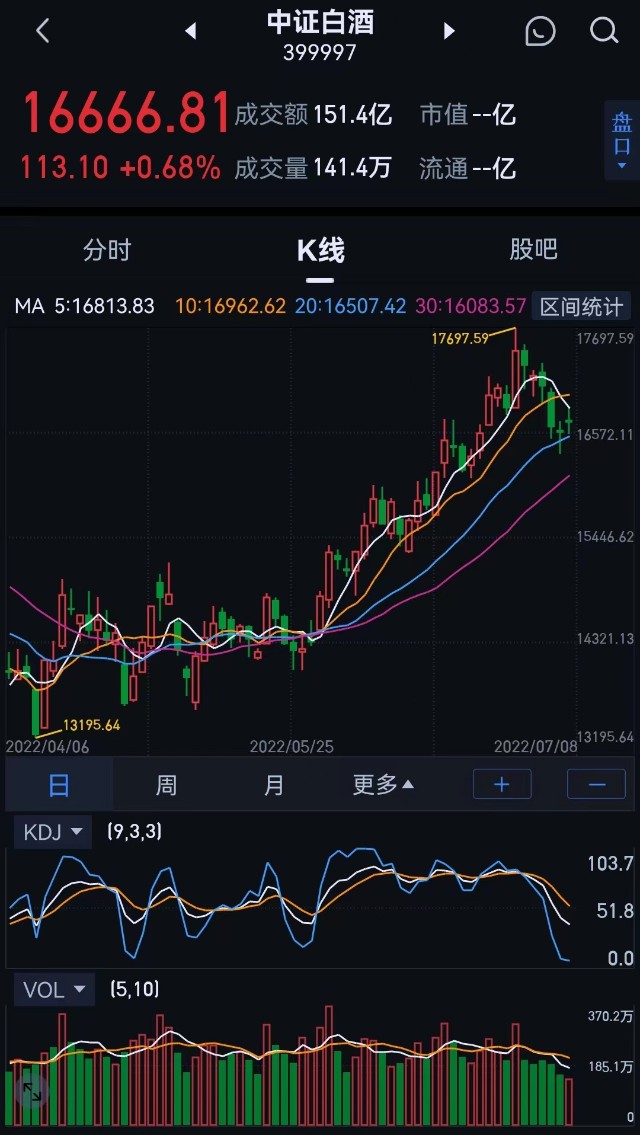Expand the 盘口 panel
The width and height of the screenshot is (640, 1135).
(622, 140)
